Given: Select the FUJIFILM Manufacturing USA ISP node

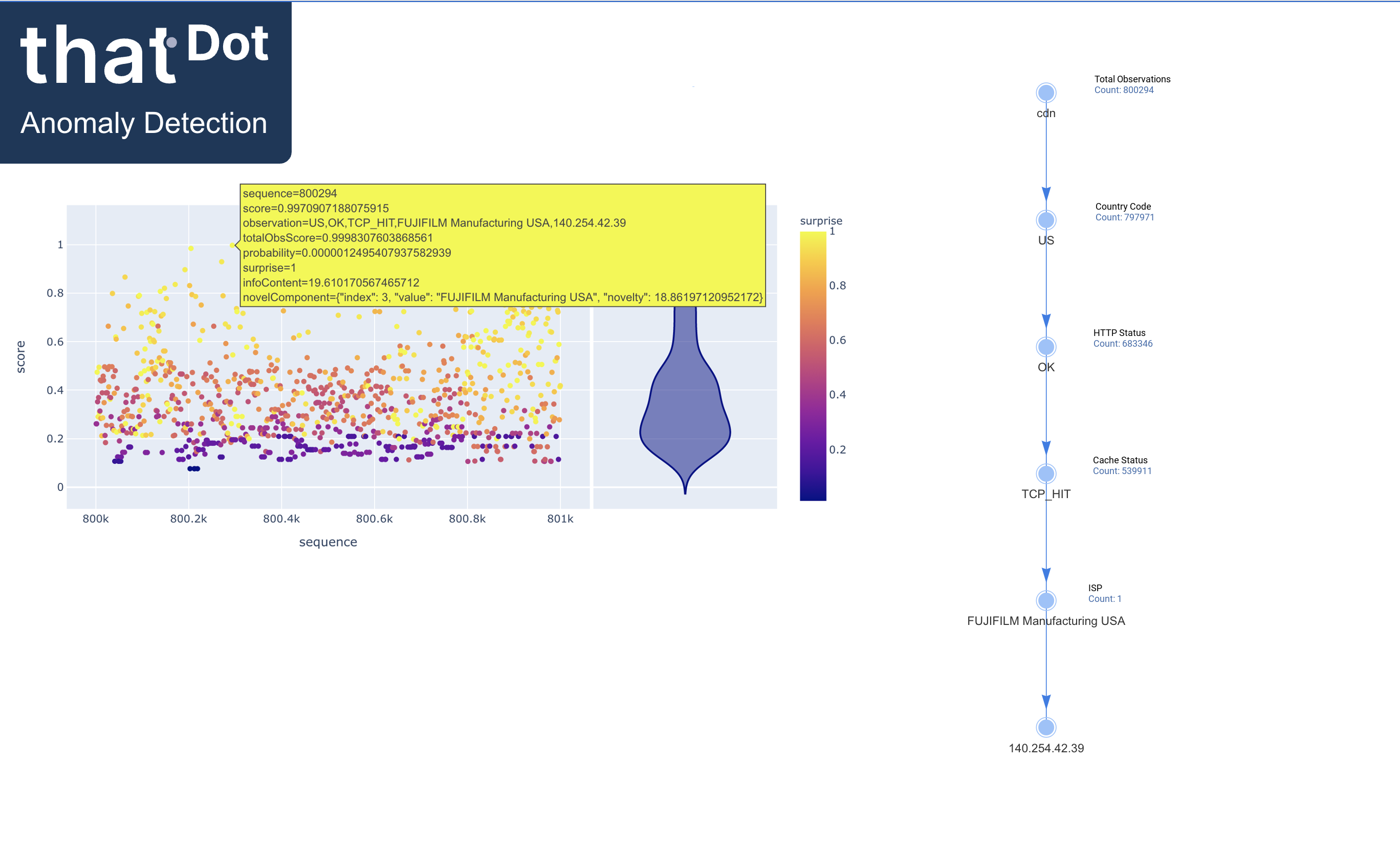Looking at the screenshot, I should point(1045,600).
